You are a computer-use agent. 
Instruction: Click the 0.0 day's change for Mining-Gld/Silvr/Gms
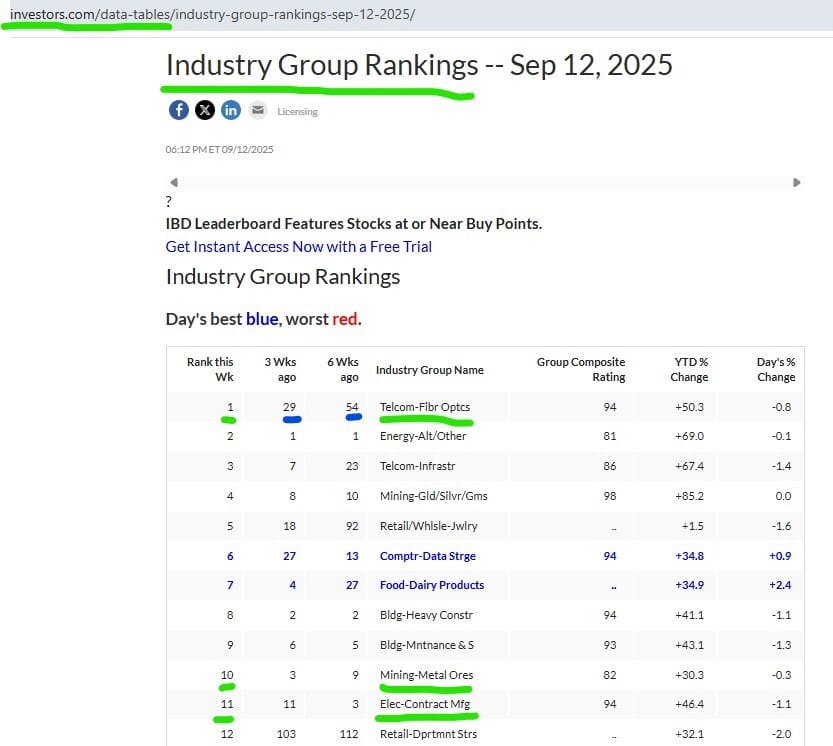(783, 496)
